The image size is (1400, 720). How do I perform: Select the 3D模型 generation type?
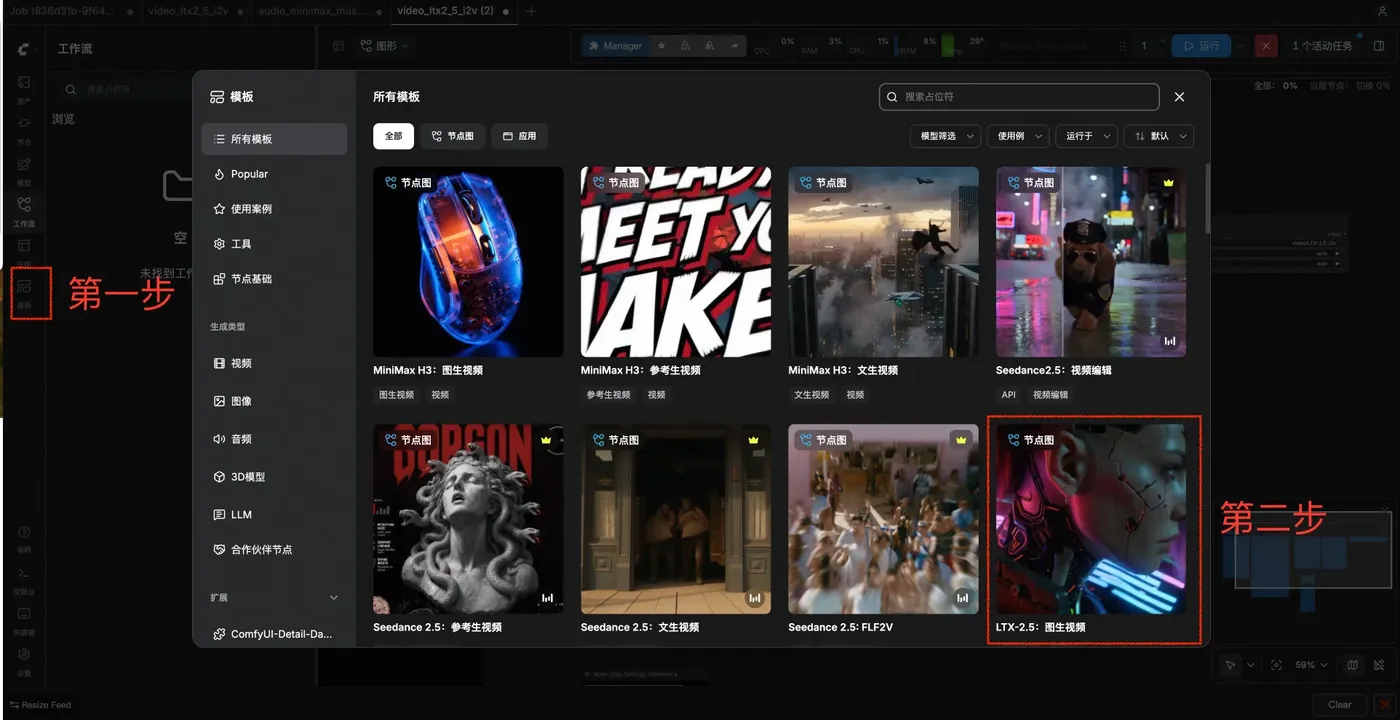(x=274, y=477)
